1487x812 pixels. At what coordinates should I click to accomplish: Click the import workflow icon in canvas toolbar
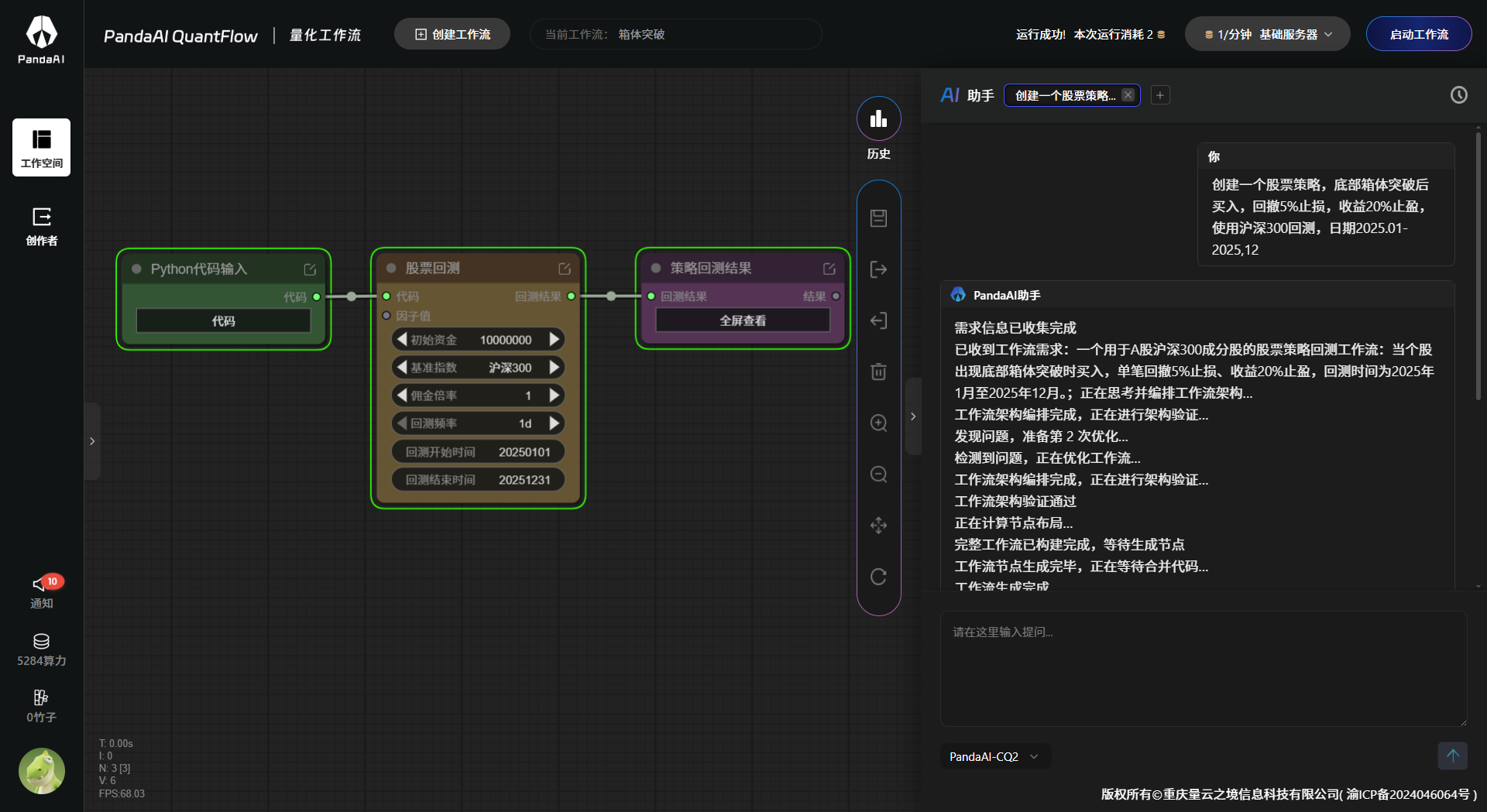878,320
